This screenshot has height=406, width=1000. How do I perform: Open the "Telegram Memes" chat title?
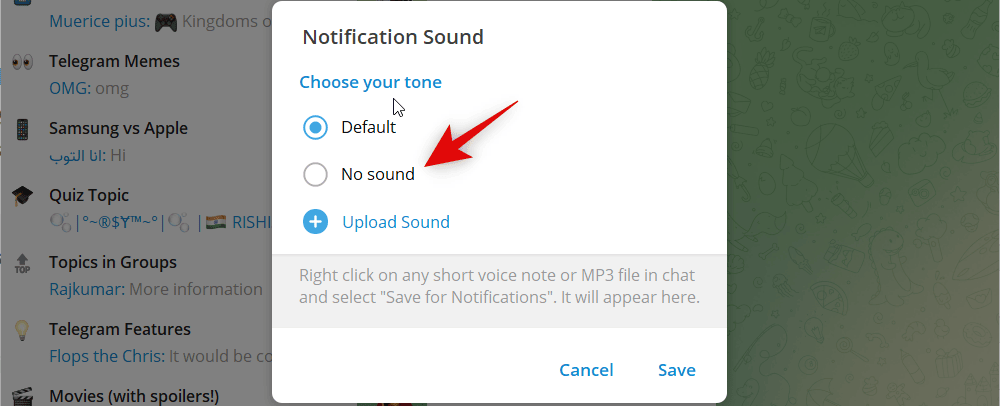point(114,62)
